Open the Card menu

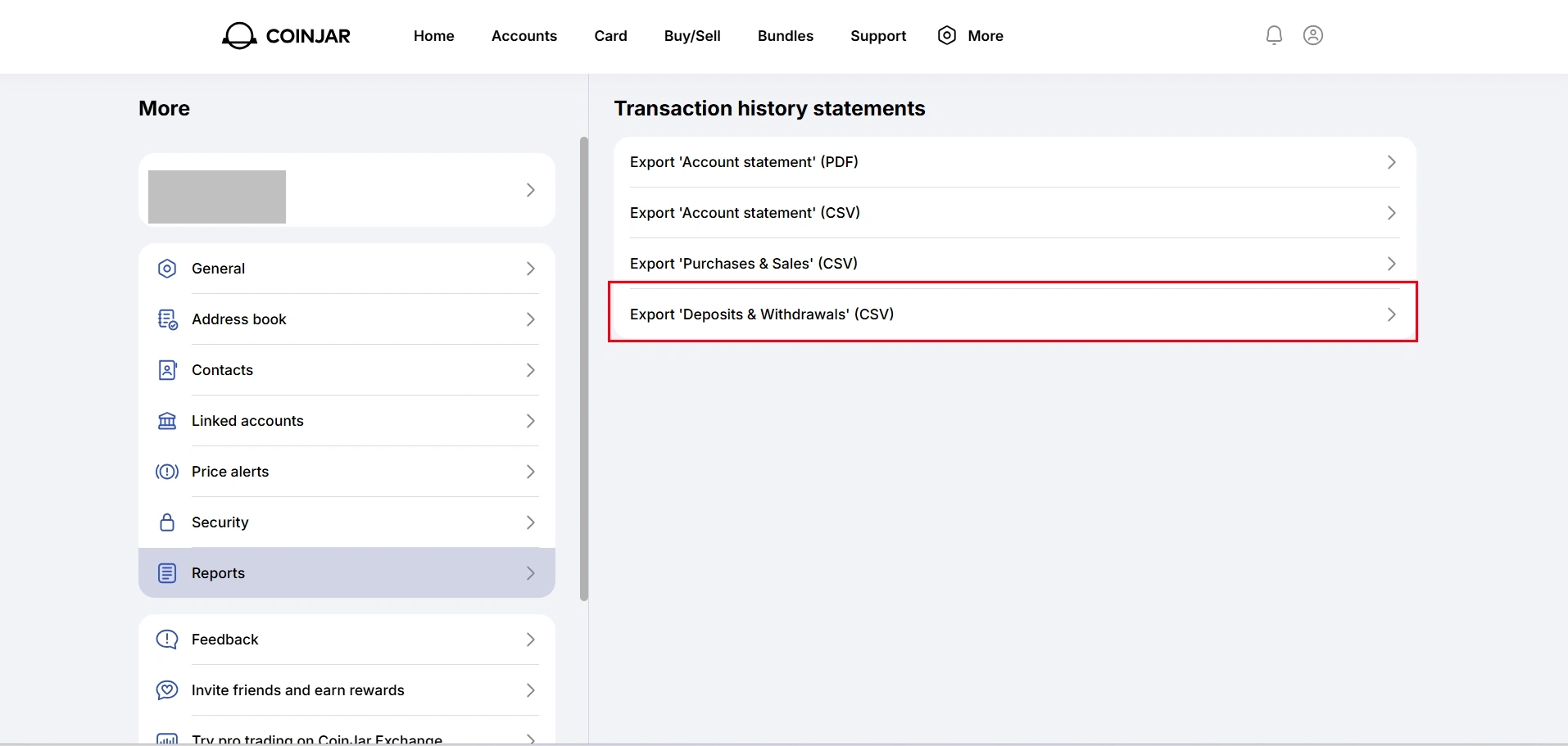[x=611, y=36]
